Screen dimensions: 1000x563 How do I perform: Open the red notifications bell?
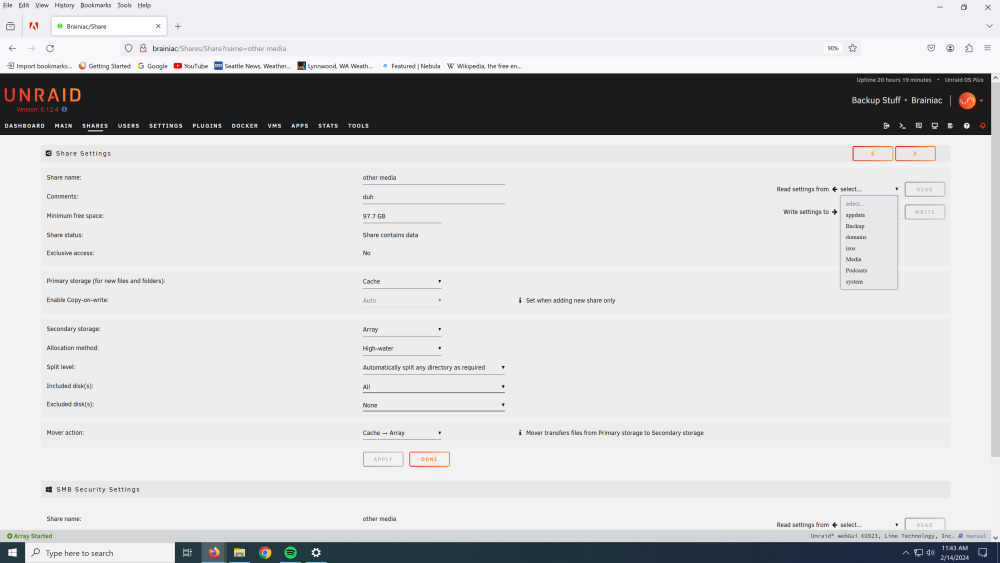983,126
